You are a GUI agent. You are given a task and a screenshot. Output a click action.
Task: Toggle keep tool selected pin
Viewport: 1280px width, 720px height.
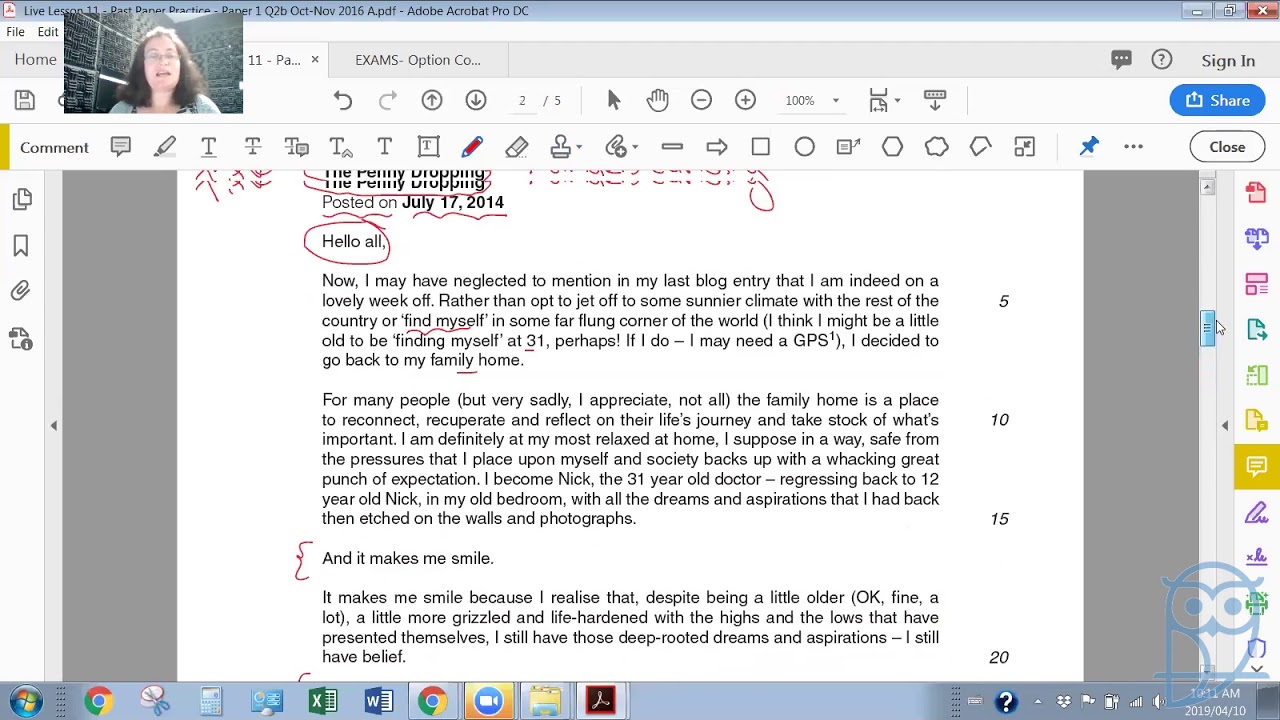click(1089, 147)
